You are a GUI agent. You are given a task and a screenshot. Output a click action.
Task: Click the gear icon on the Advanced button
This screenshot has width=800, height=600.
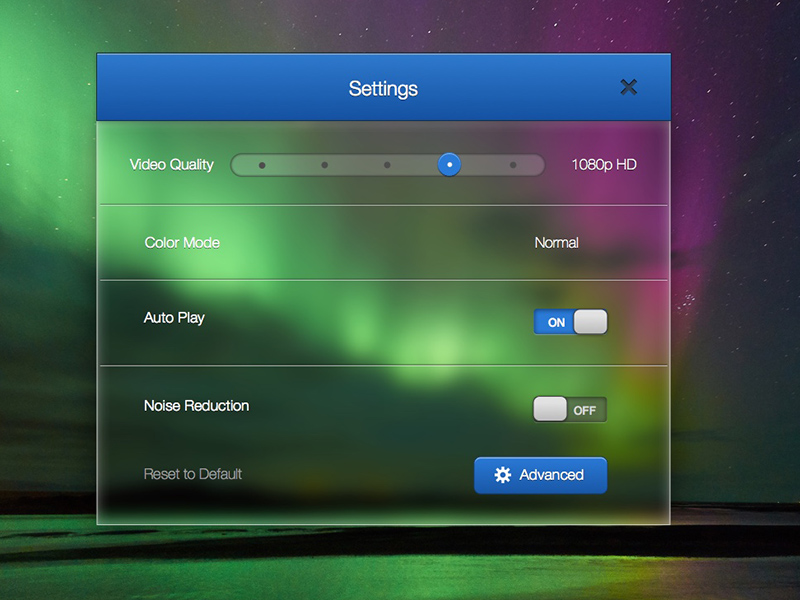click(503, 475)
